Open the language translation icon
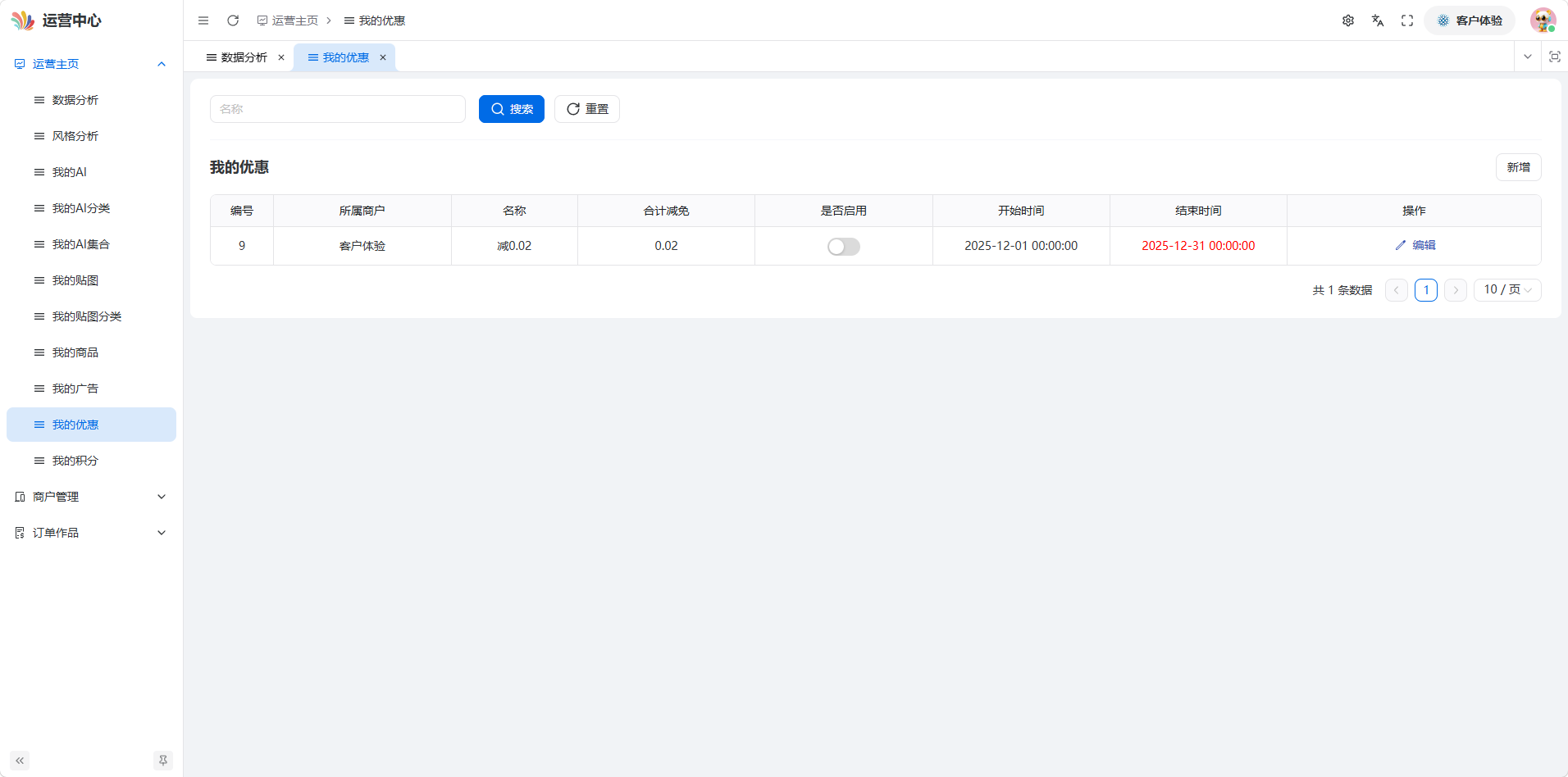 point(1378,20)
